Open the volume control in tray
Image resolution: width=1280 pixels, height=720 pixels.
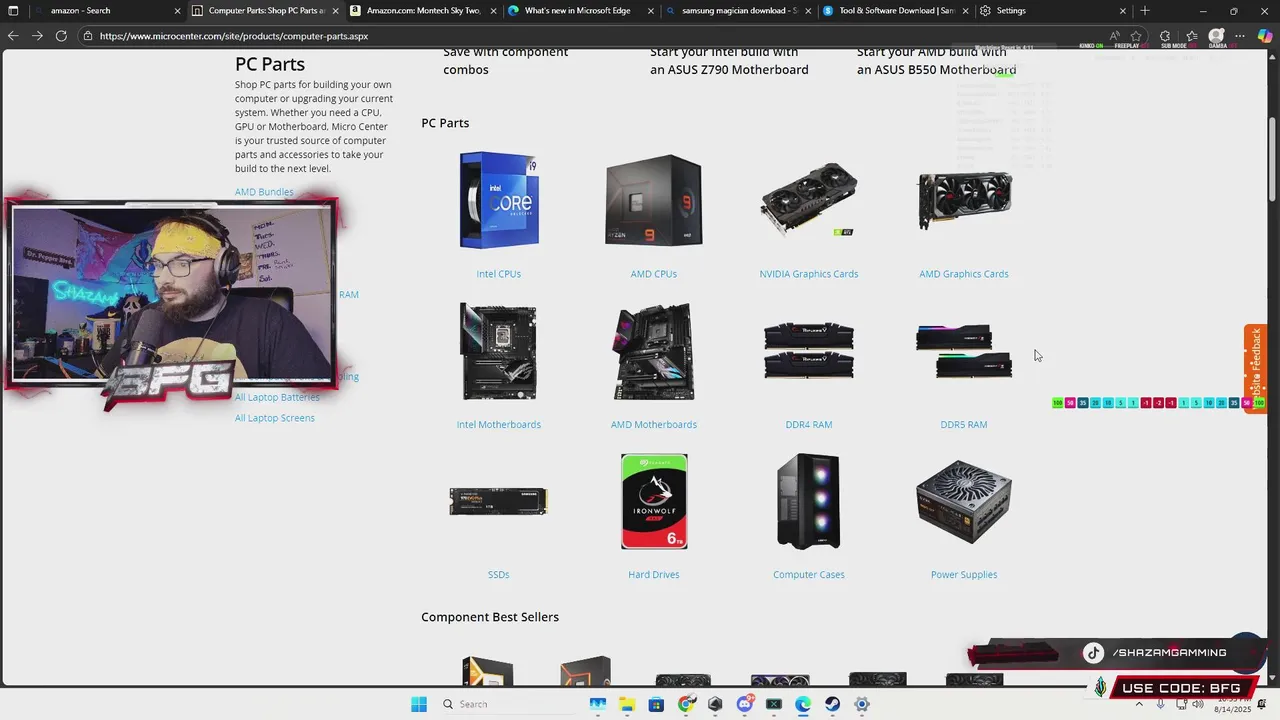(x=1198, y=704)
